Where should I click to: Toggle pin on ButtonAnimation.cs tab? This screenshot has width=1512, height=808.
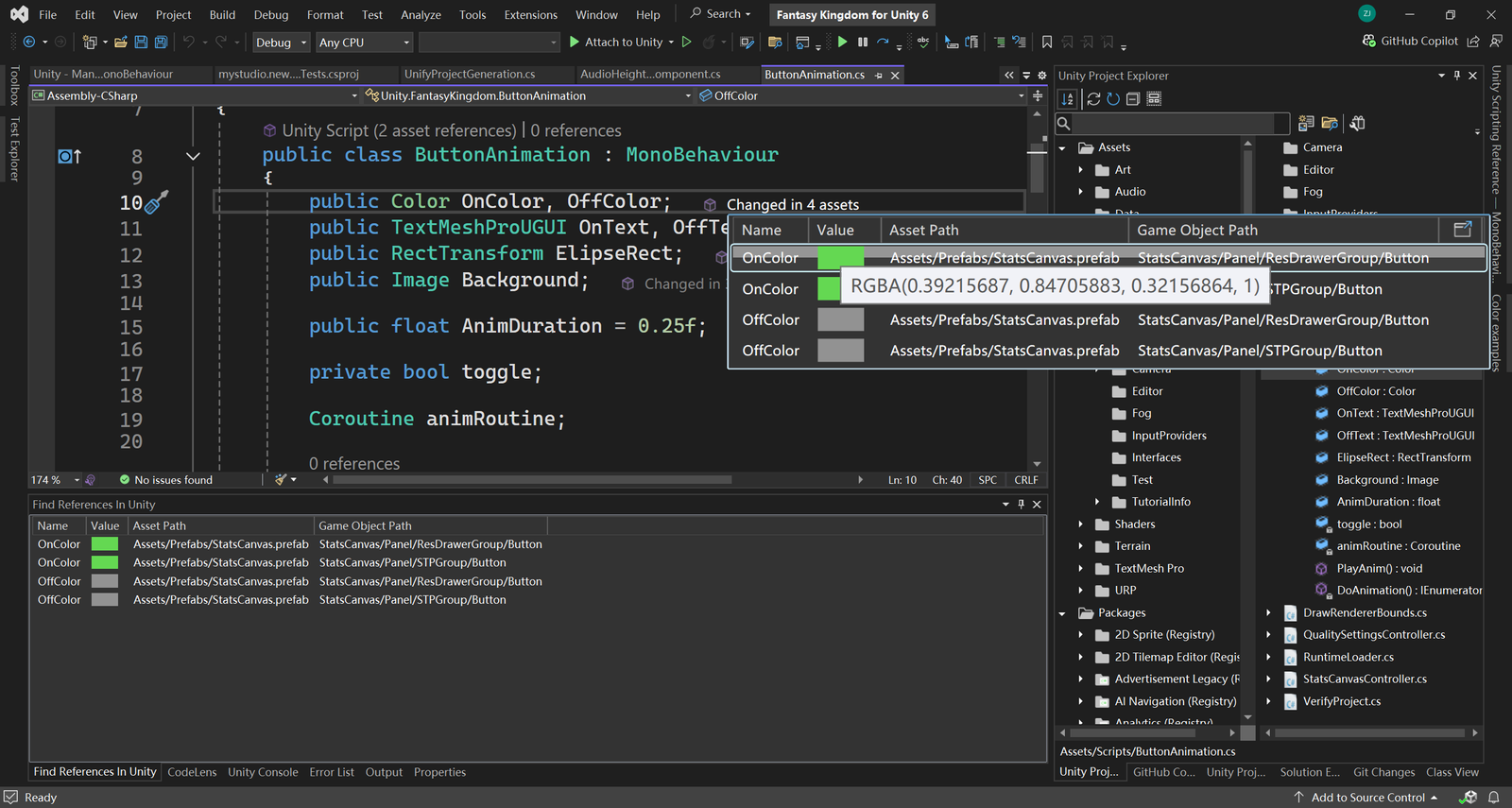point(879,75)
